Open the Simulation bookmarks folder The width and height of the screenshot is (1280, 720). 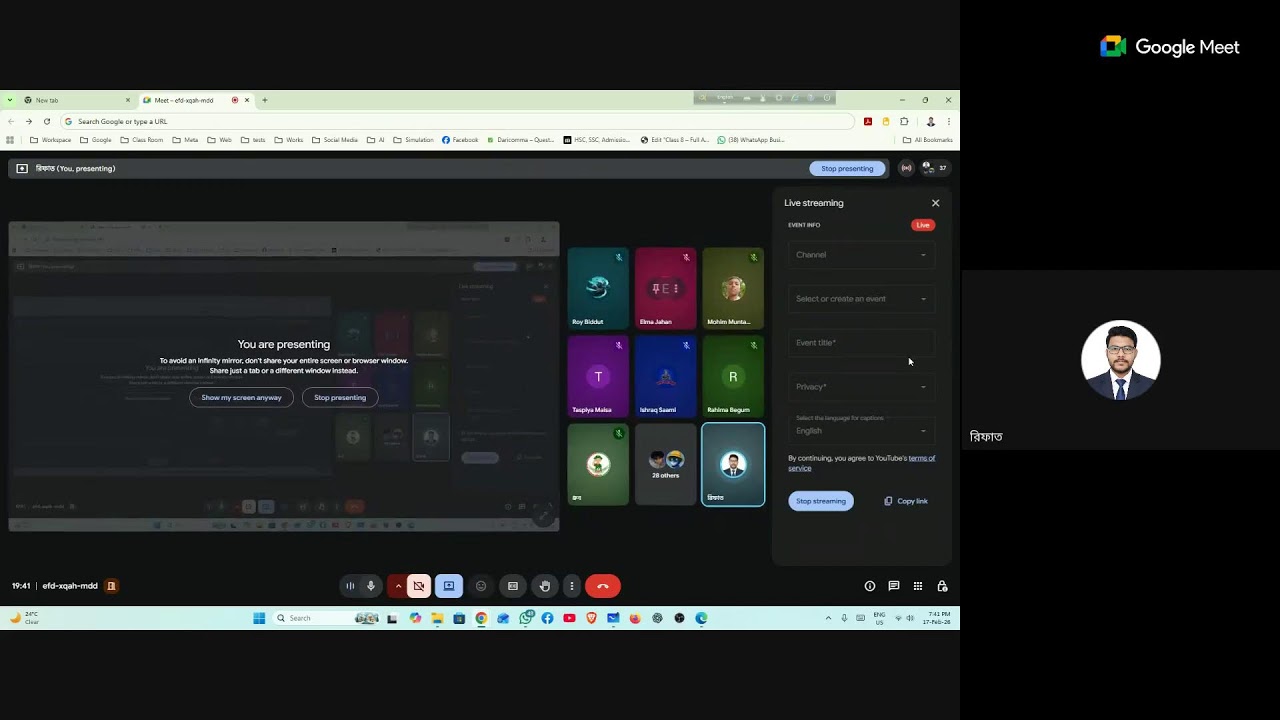pos(413,140)
